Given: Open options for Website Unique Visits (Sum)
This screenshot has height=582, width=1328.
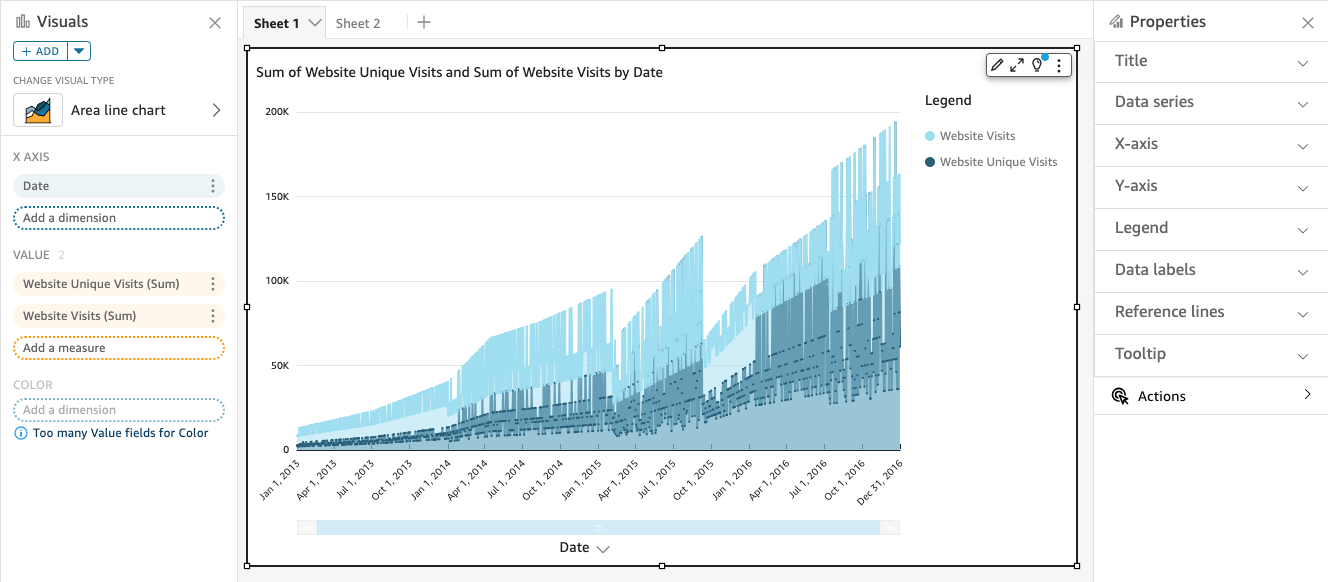Looking at the screenshot, I should [x=212, y=284].
